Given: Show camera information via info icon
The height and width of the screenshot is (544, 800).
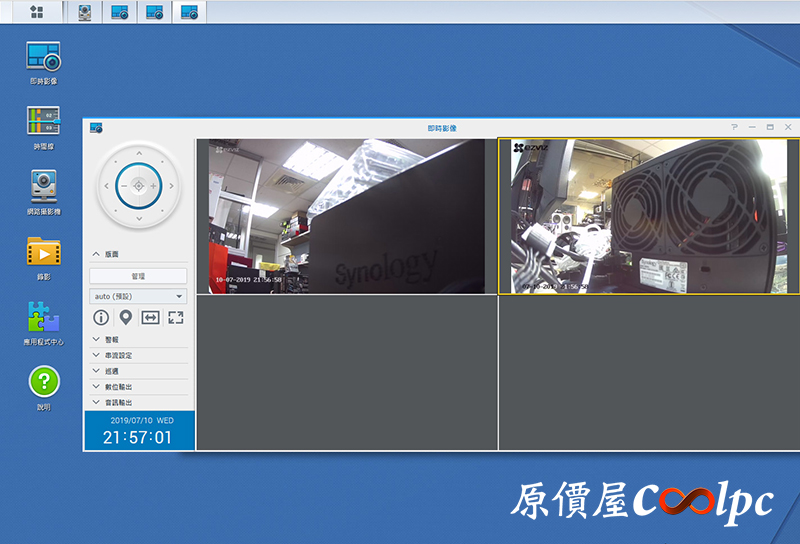Looking at the screenshot, I should pyautogui.click(x=101, y=317).
